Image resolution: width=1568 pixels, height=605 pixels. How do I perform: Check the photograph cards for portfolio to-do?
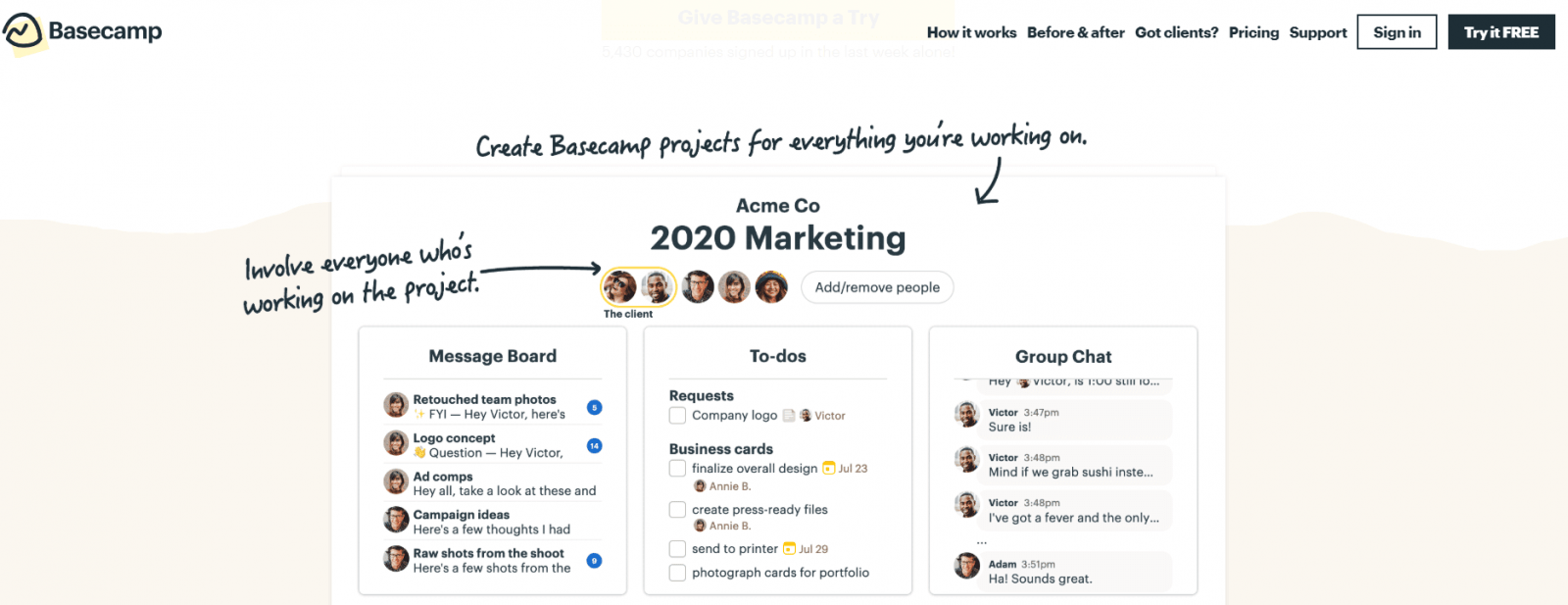(x=677, y=573)
